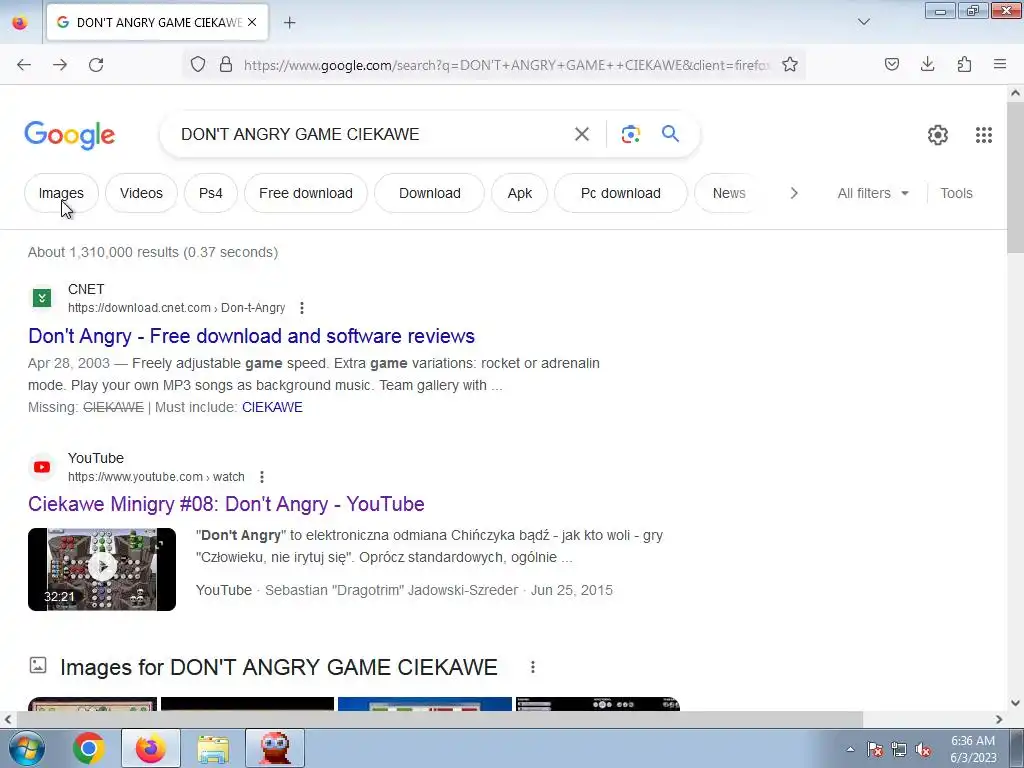
Task: Bookmark this page with the star icon
Action: coord(790,64)
